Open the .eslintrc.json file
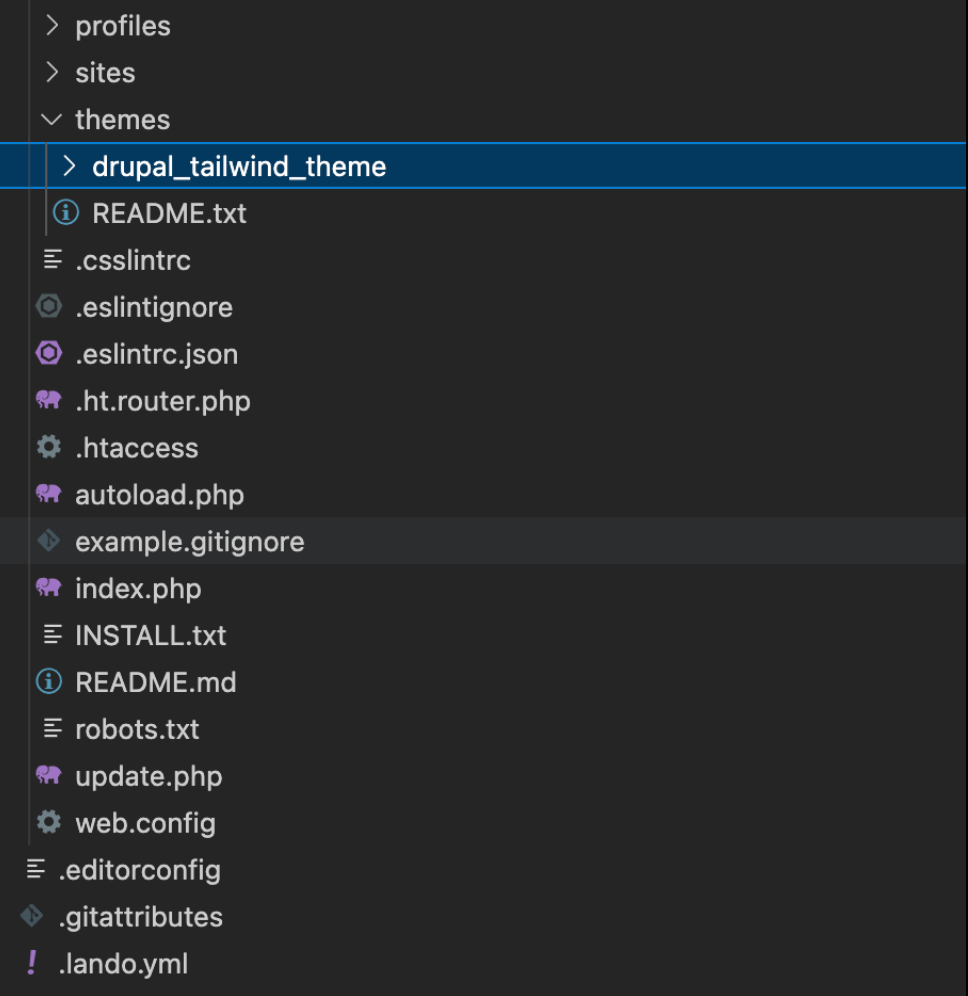The image size is (968, 996). (157, 354)
